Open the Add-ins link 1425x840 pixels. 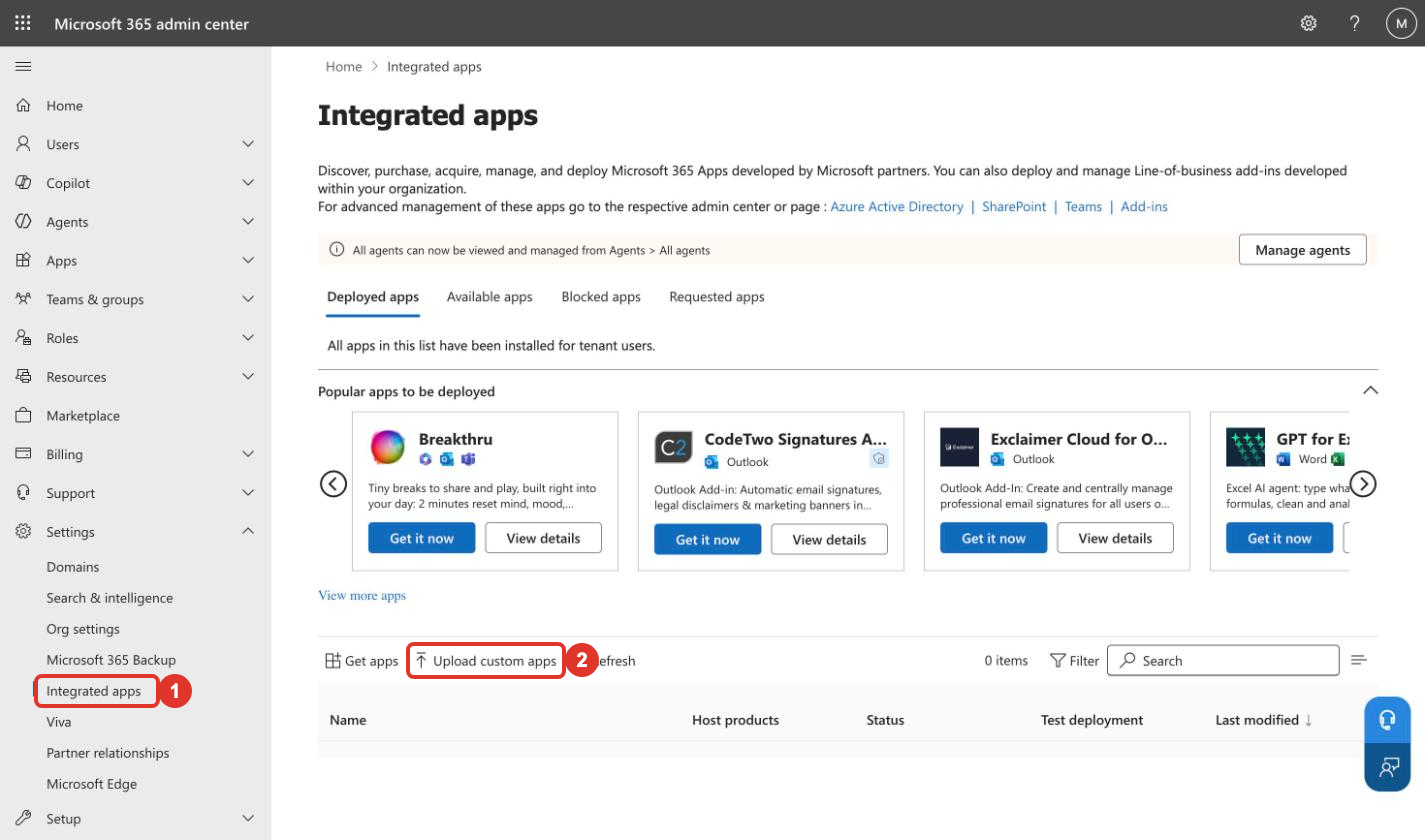(1144, 206)
